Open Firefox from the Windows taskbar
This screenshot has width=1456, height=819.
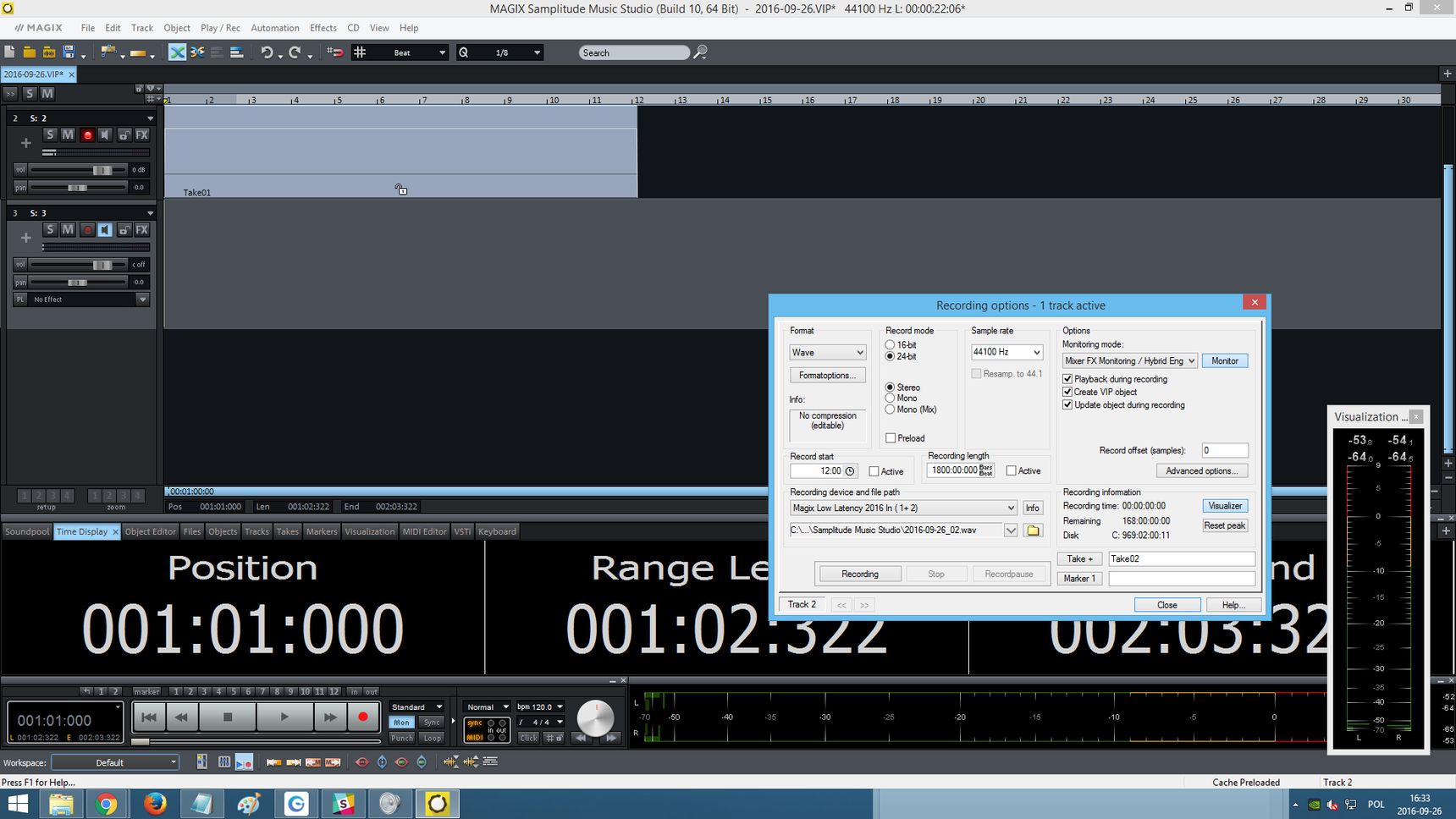(155, 804)
